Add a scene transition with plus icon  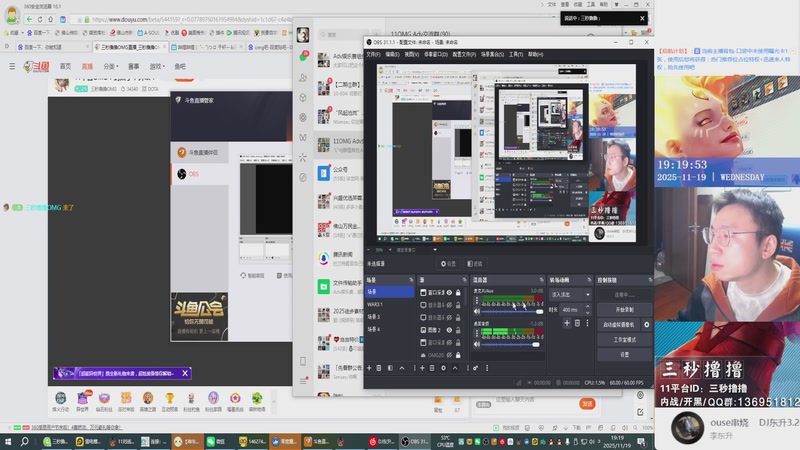[567, 323]
